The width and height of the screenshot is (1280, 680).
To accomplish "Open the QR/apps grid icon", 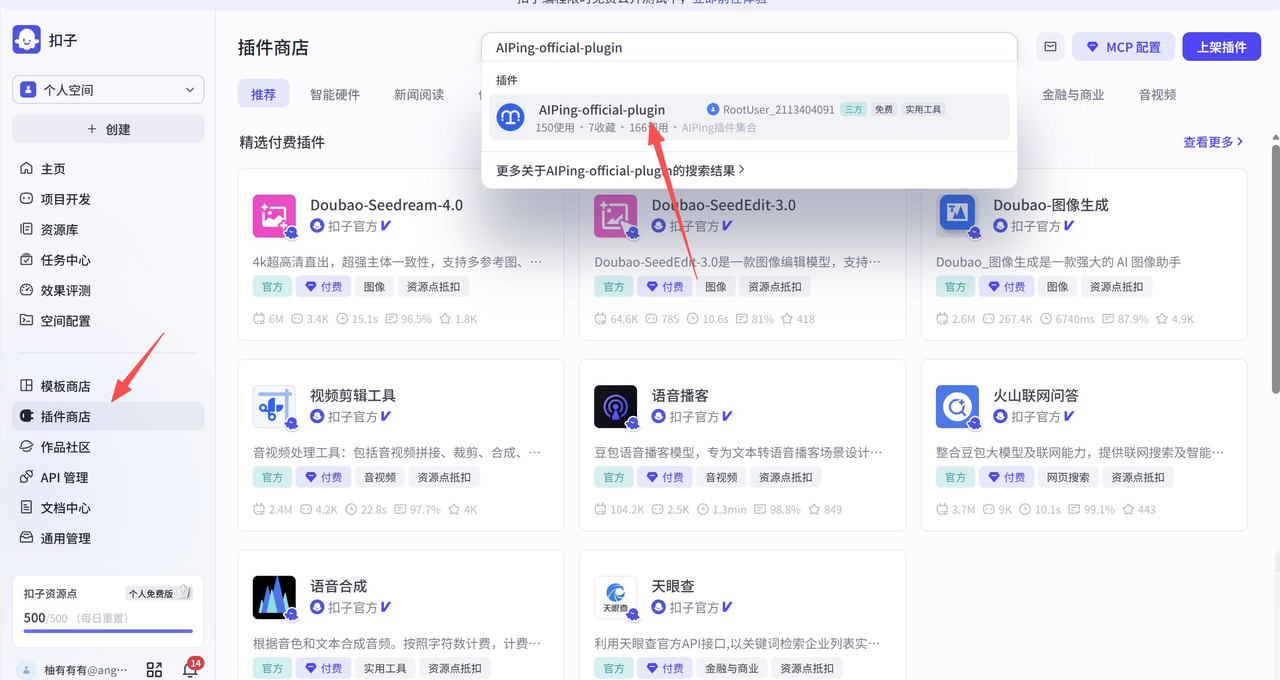I will click(x=154, y=670).
